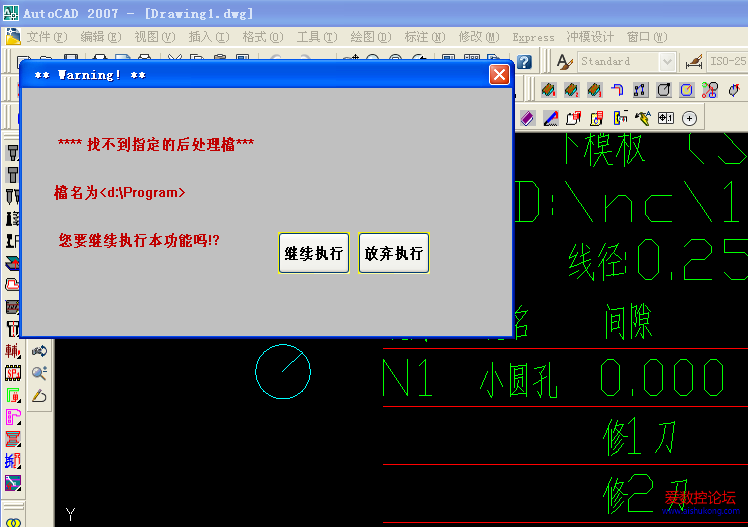Open the 格式(O) menu

(263, 37)
